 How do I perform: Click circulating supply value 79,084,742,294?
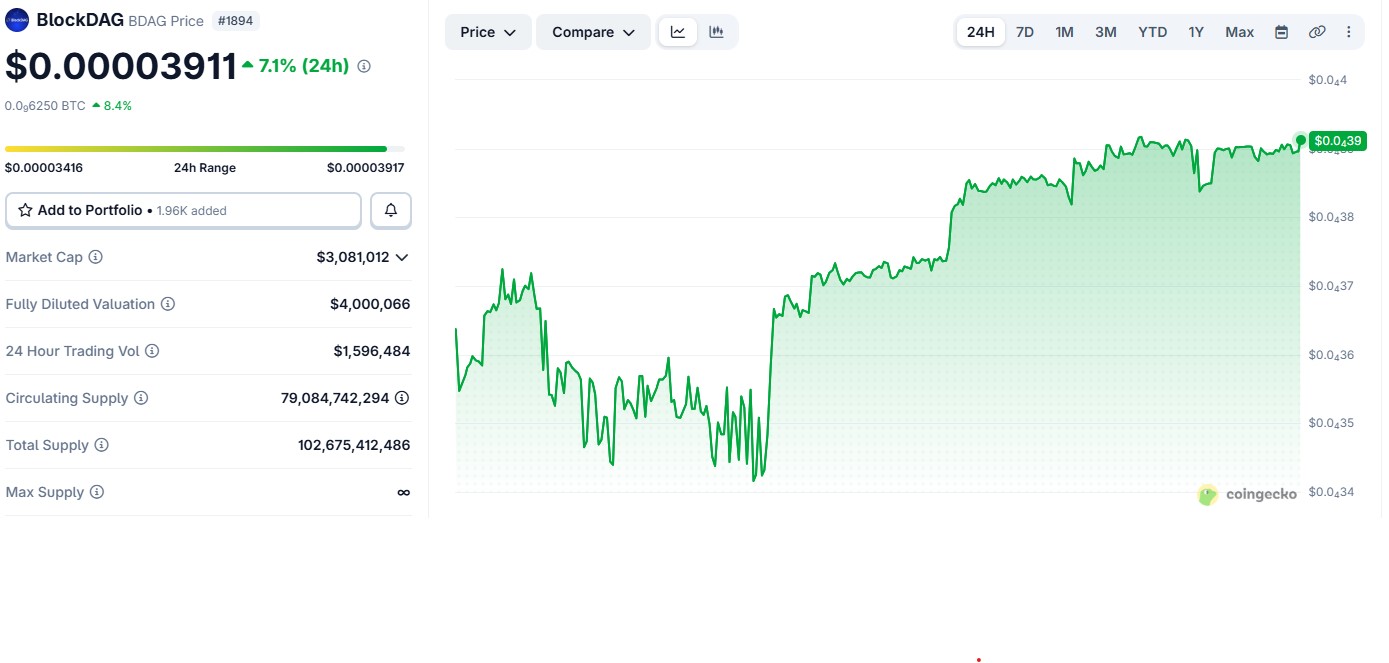click(335, 398)
